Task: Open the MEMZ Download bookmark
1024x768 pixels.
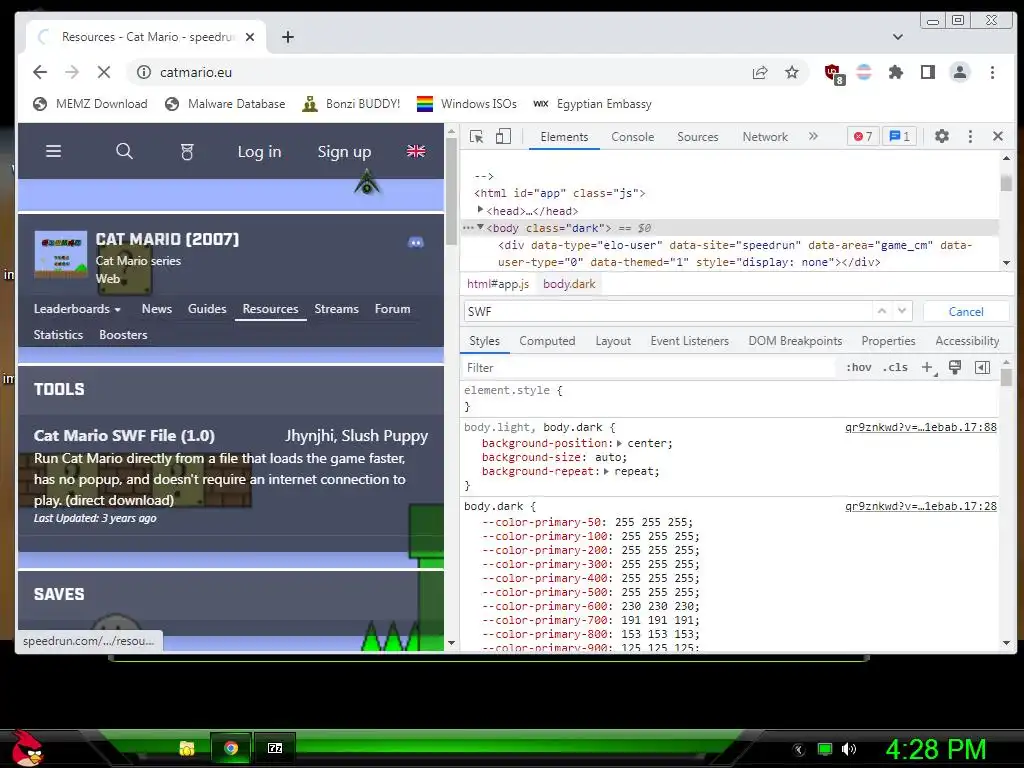Action: [90, 104]
